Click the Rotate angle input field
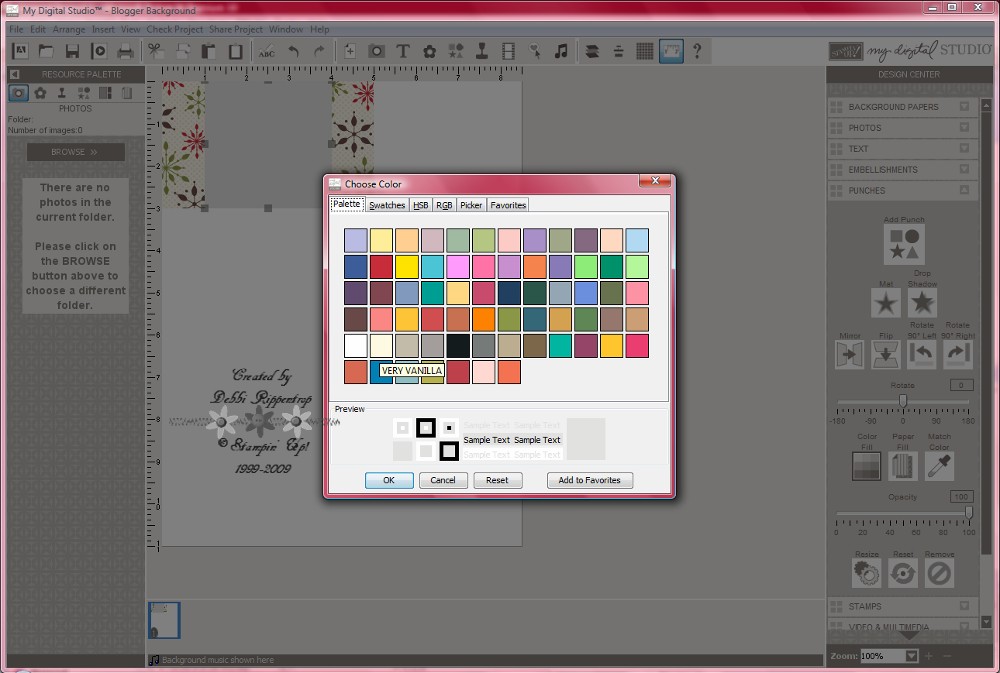Viewport: 1000px width, 673px height. [961, 385]
